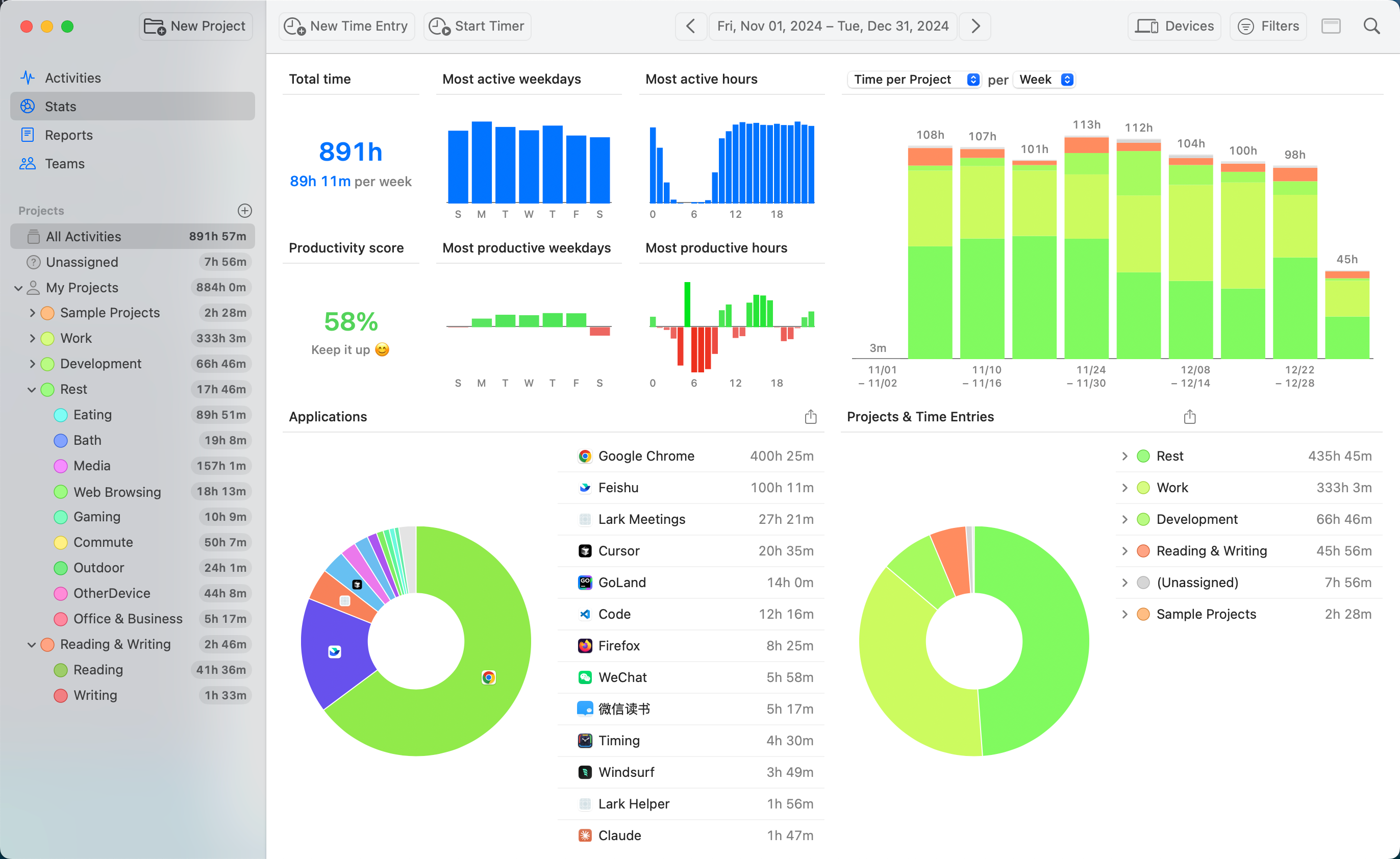Click the New Time Entry button
The width and height of the screenshot is (1400, 859).
click(x=346, y=26)
